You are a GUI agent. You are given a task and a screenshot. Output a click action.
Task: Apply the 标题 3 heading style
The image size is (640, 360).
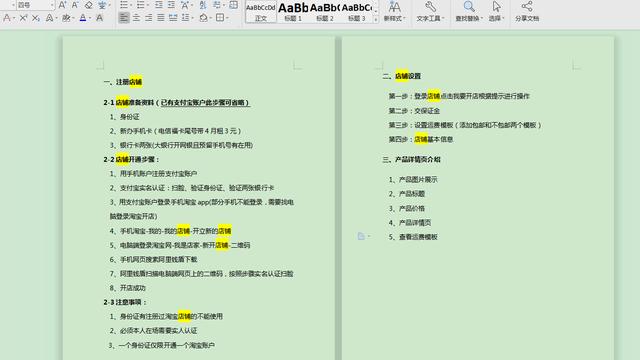356,11
